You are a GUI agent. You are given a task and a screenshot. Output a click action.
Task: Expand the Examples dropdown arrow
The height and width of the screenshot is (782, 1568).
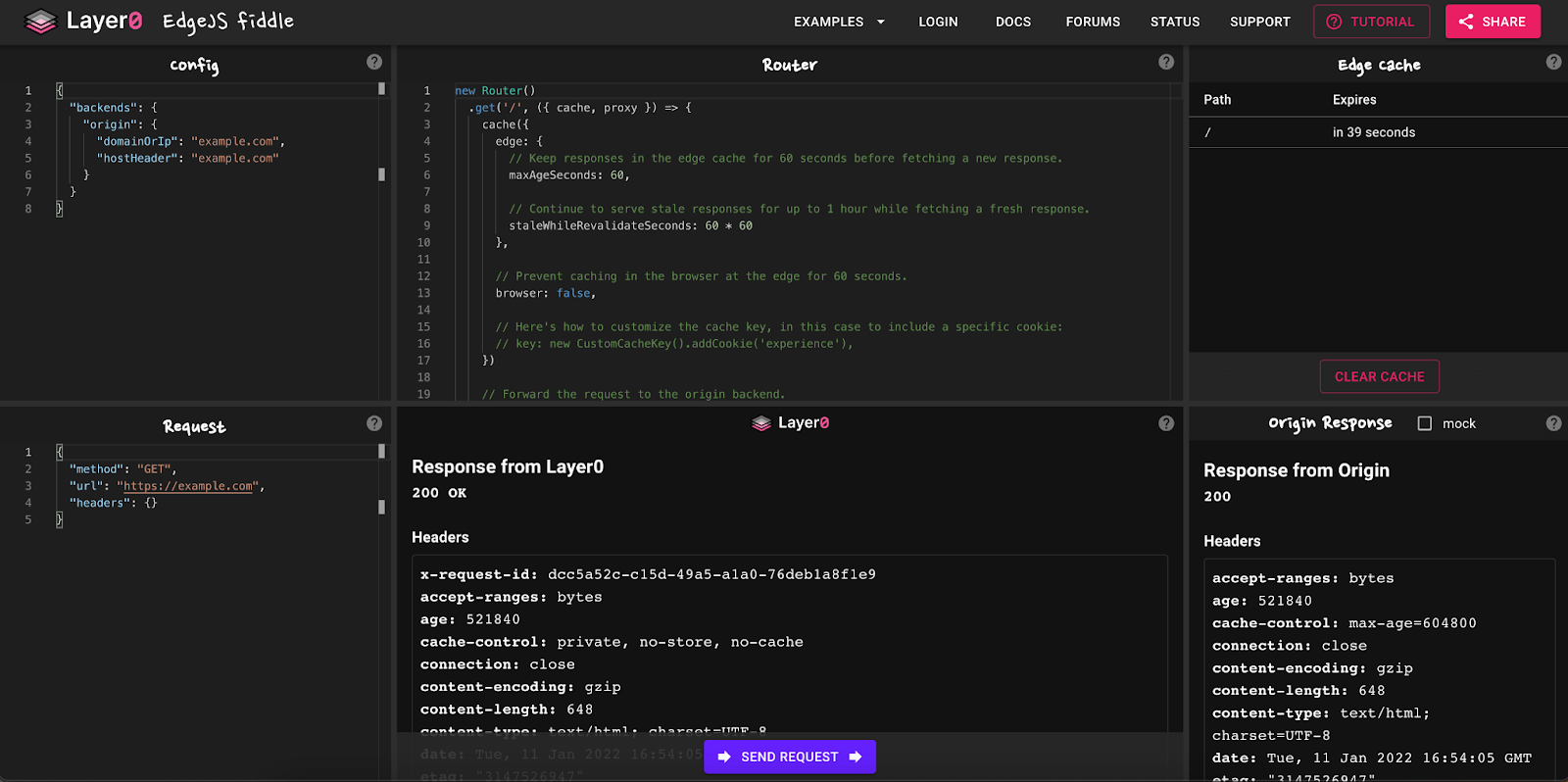click(x=880, y=22)
